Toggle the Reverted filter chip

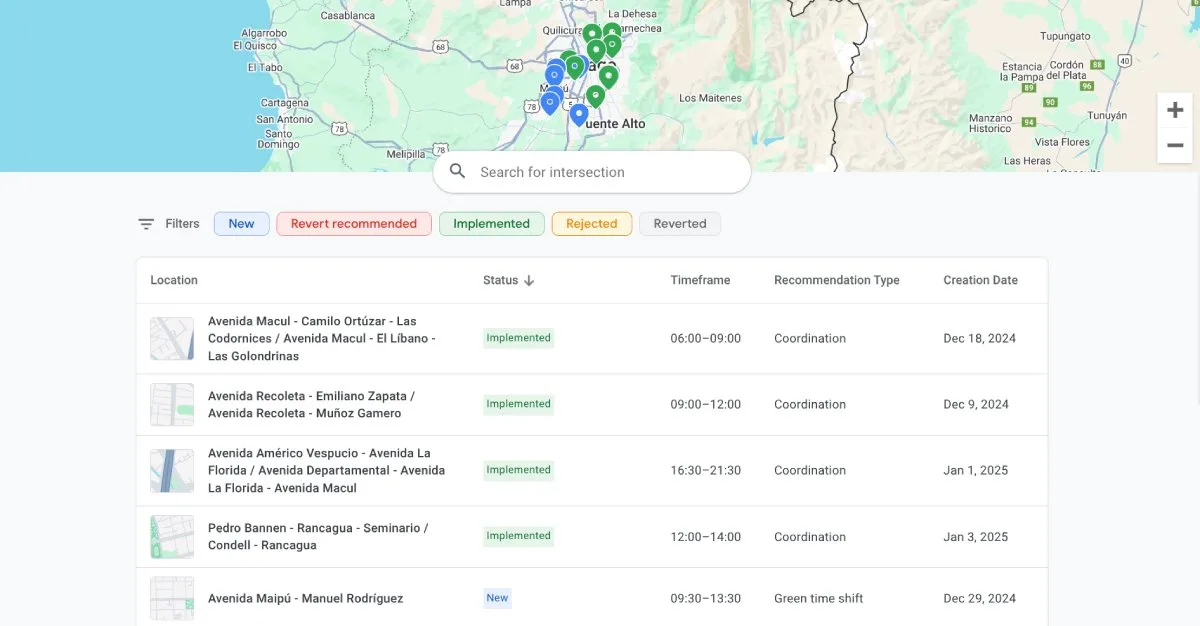[x=680, y=224]
